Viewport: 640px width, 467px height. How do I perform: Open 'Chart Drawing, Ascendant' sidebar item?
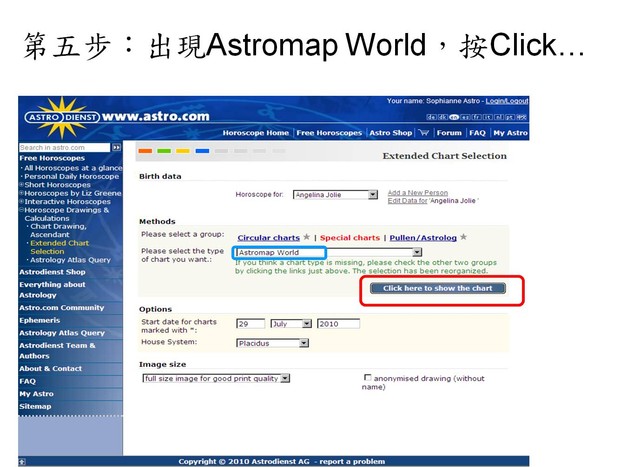[x=58, y=230]
